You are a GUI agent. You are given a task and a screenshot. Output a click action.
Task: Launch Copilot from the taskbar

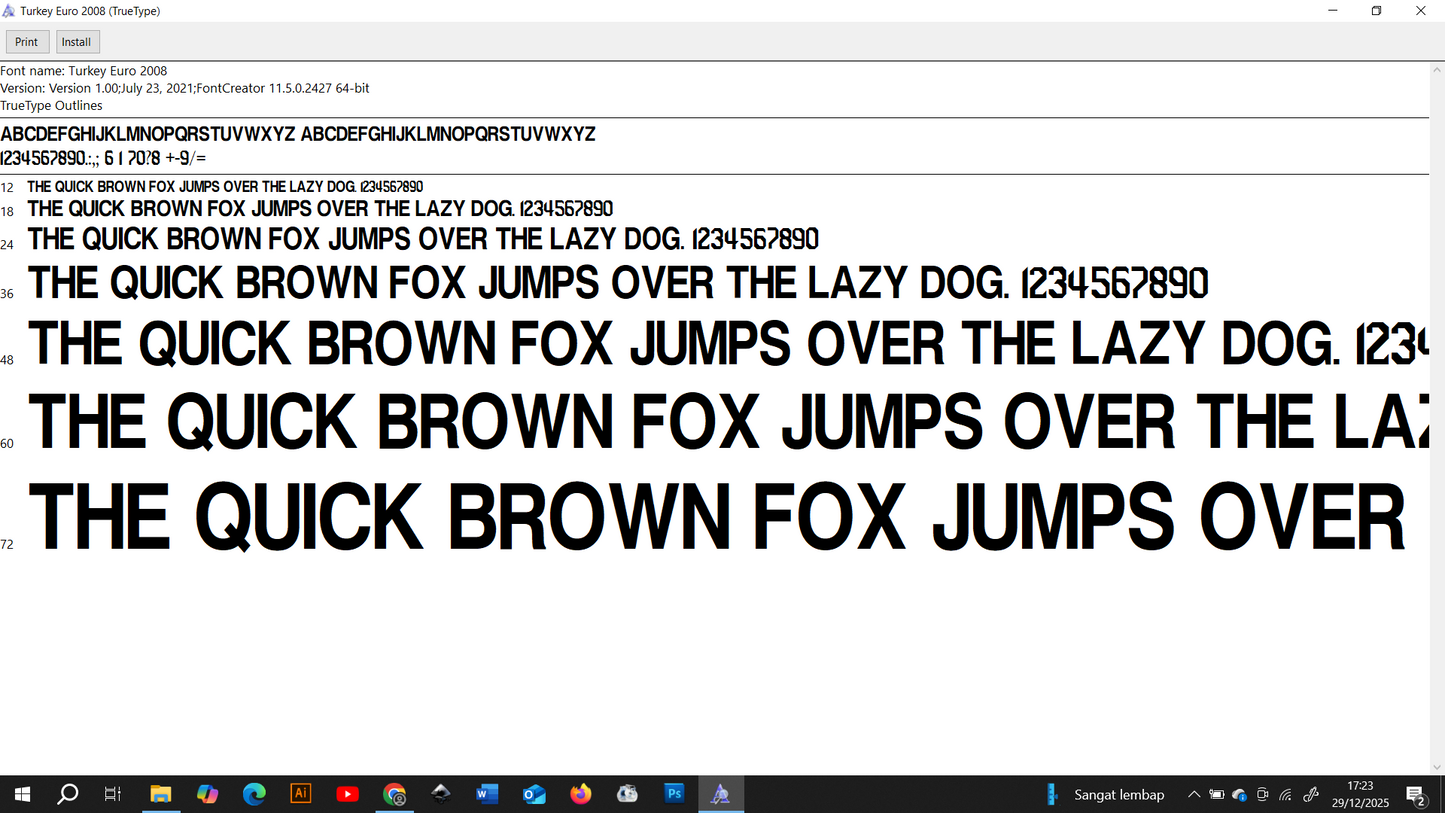coord(207,795)
